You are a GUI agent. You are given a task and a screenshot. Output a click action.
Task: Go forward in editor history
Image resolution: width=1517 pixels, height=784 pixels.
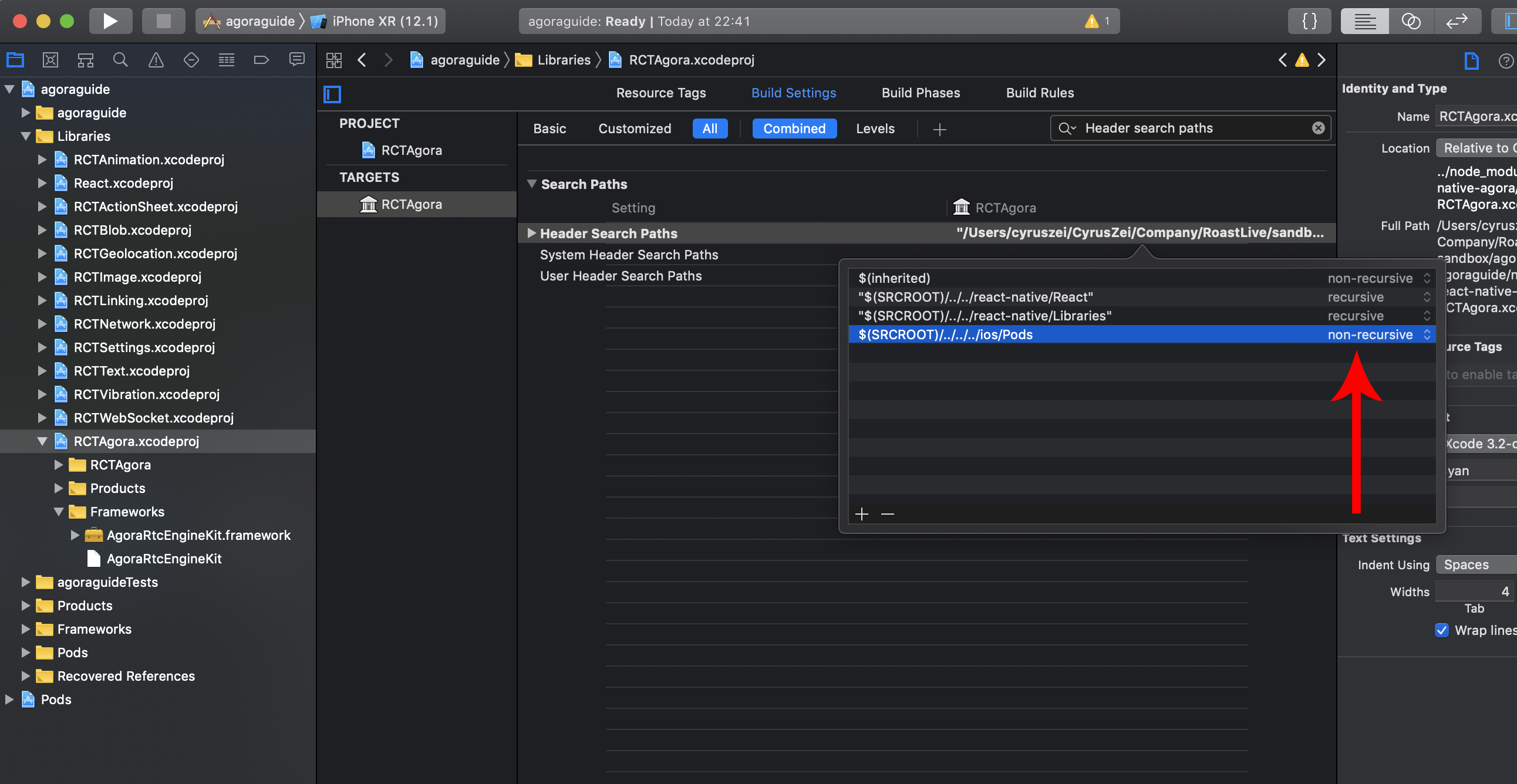388,59
